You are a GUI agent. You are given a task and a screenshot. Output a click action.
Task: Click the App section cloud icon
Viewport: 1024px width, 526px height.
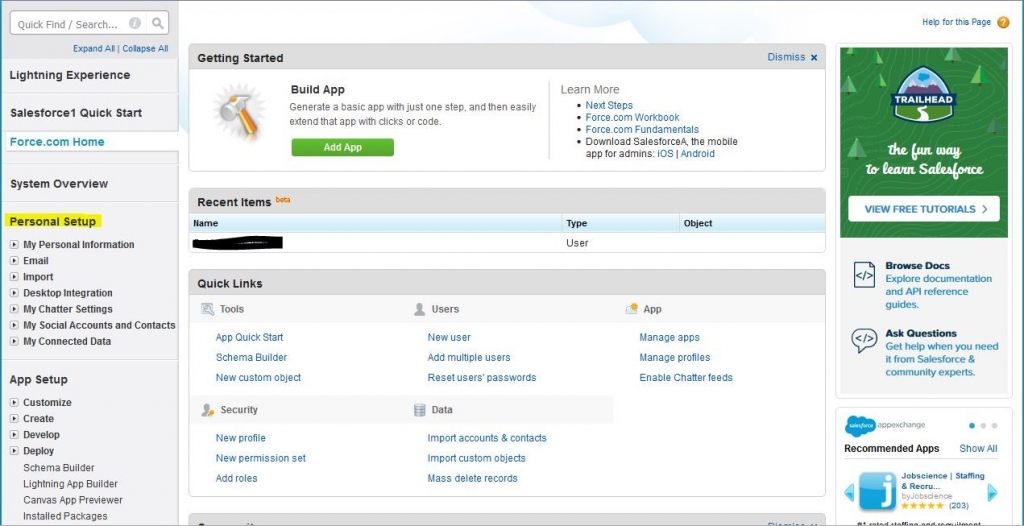click(x=631, y=309)
